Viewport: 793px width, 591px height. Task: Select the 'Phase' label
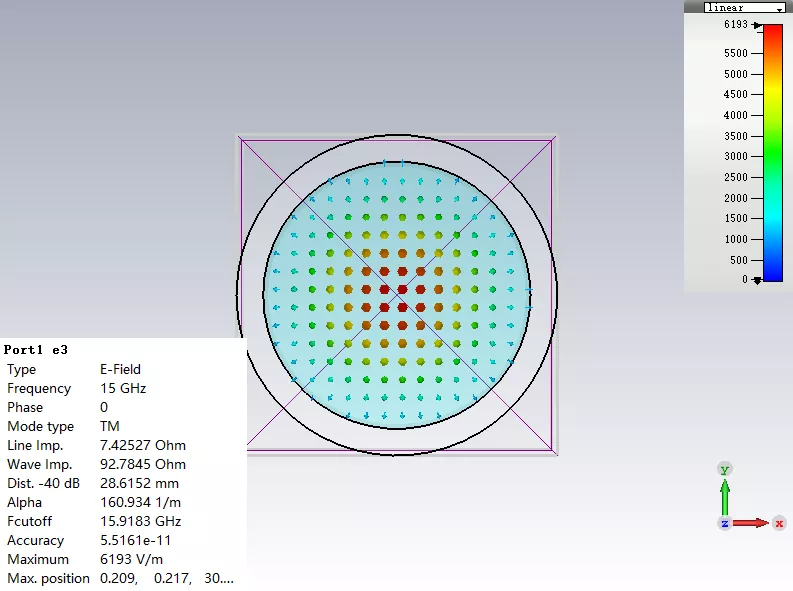(x=25, y=407)
